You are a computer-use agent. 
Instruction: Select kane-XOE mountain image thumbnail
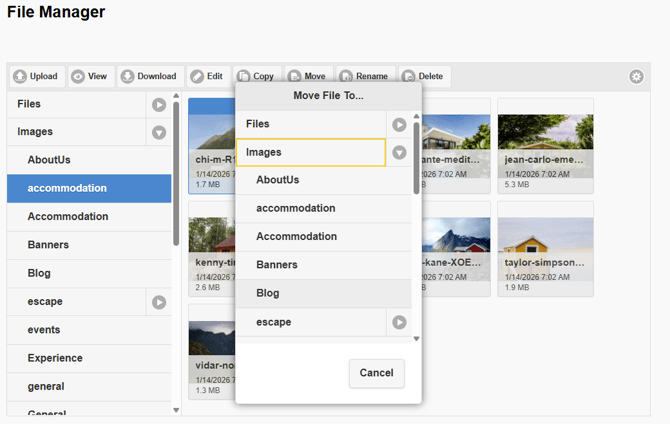[456, 249]
